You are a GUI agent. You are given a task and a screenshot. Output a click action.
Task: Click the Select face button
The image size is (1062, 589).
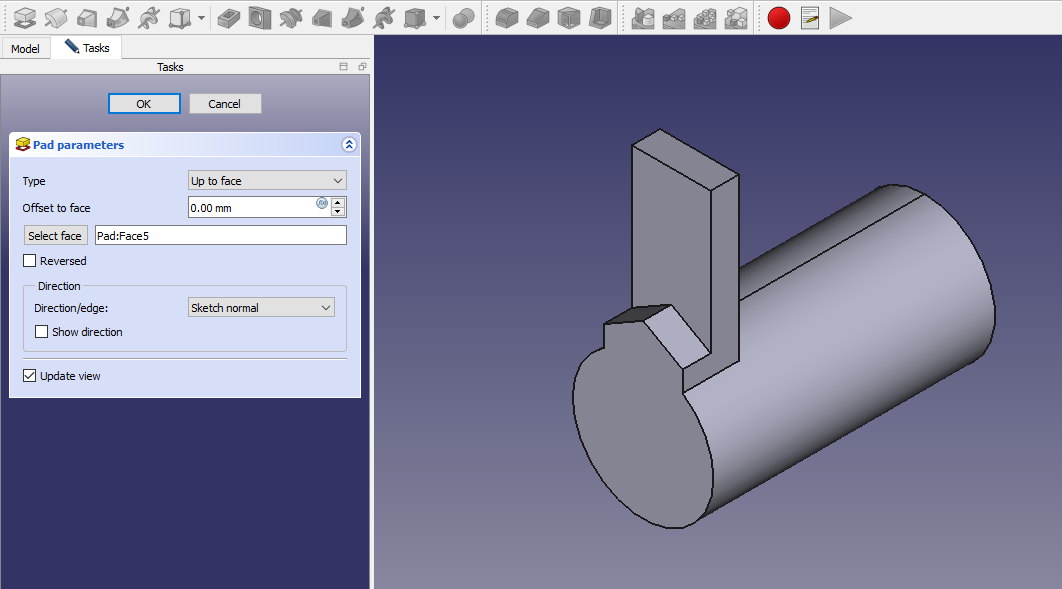[x=55, y=236]
